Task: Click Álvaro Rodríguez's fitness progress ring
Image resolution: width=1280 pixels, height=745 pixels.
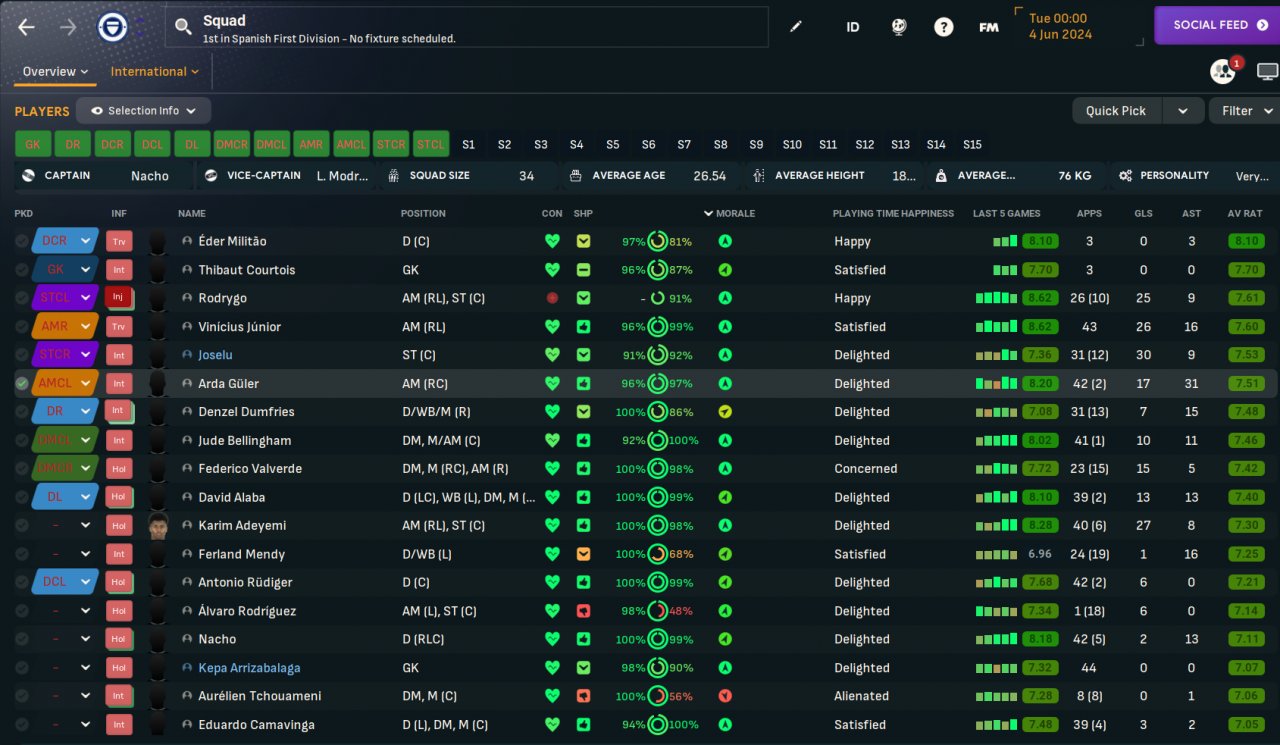Action: click(x=657, y=611)
